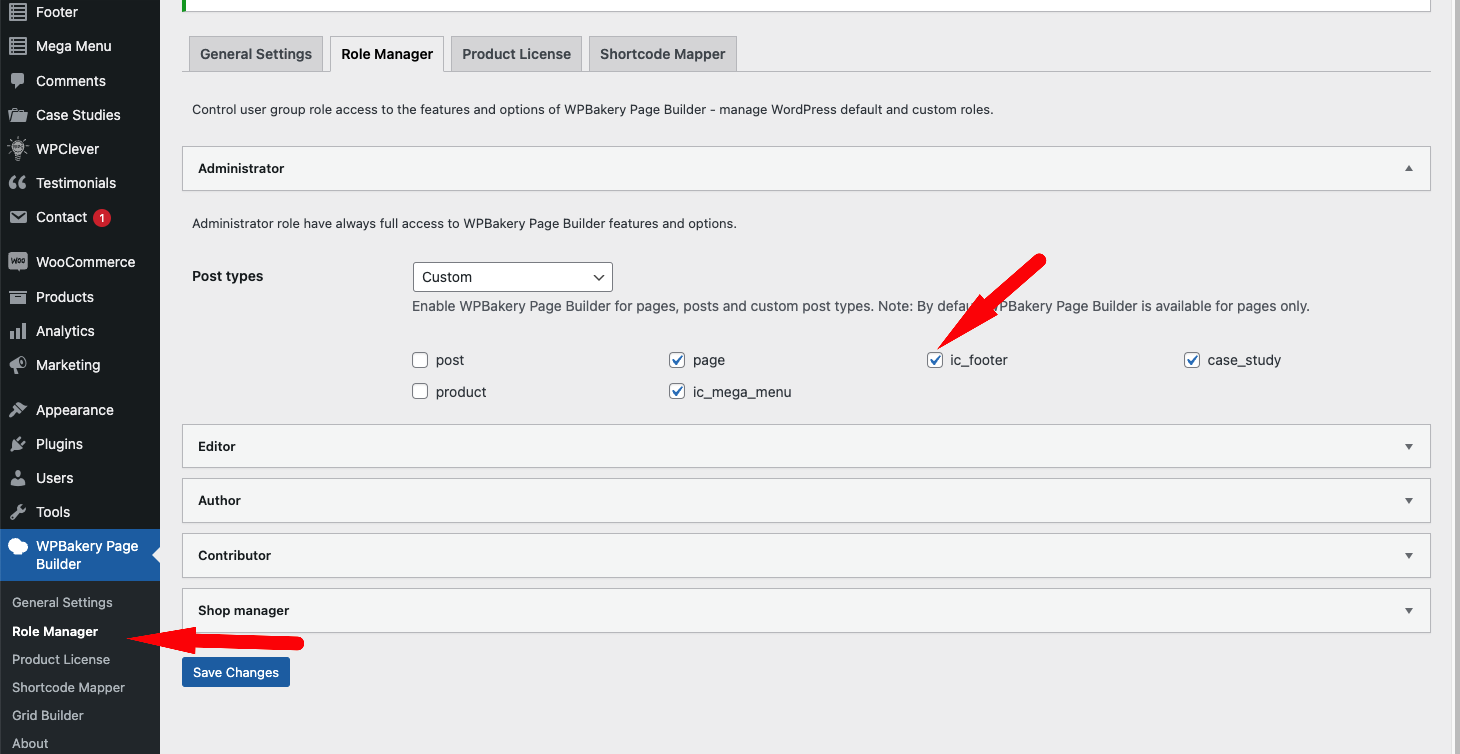Click the Case Studies folder icon

click(x=18, y=115)
